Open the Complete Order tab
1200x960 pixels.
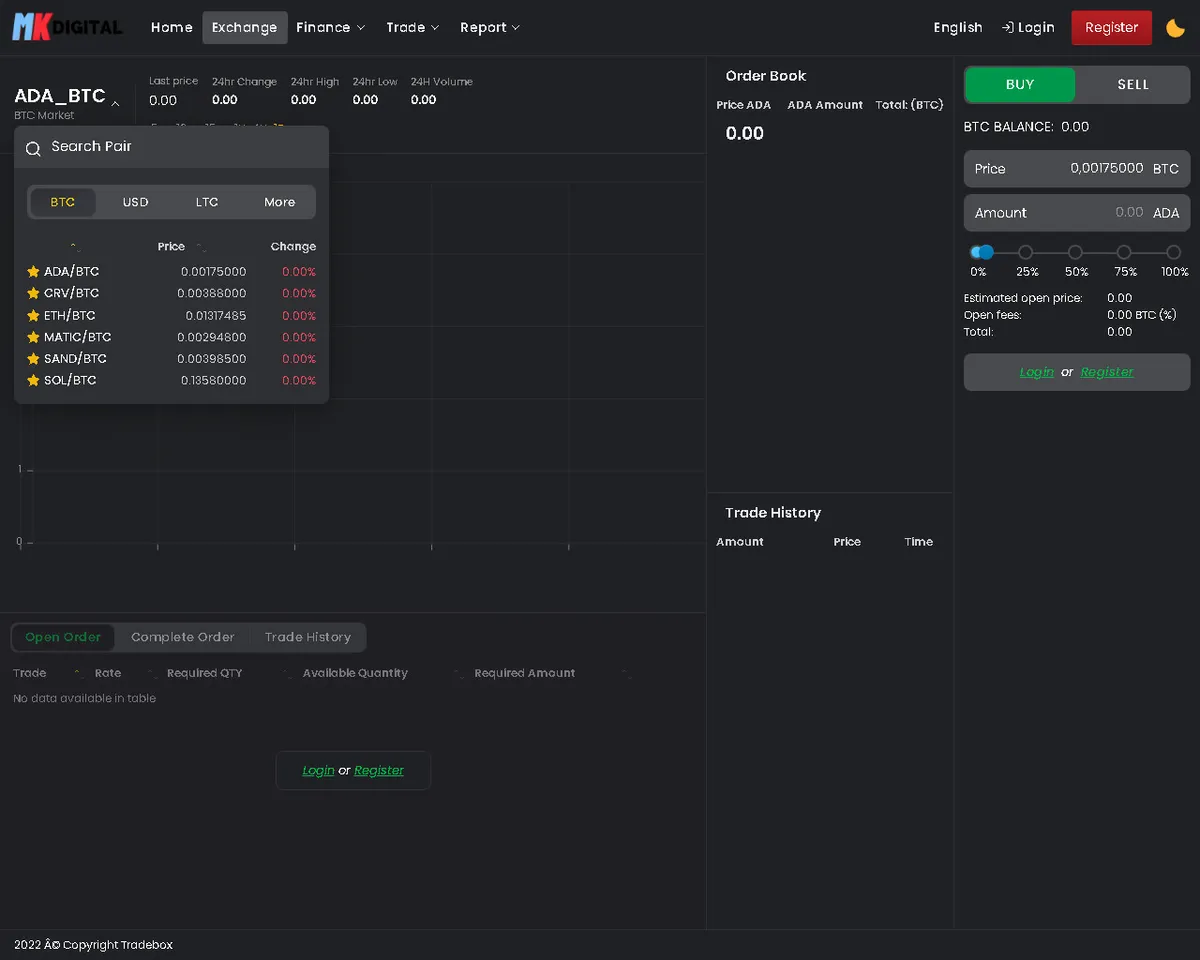pyautogui.click(x=182, y=637)
